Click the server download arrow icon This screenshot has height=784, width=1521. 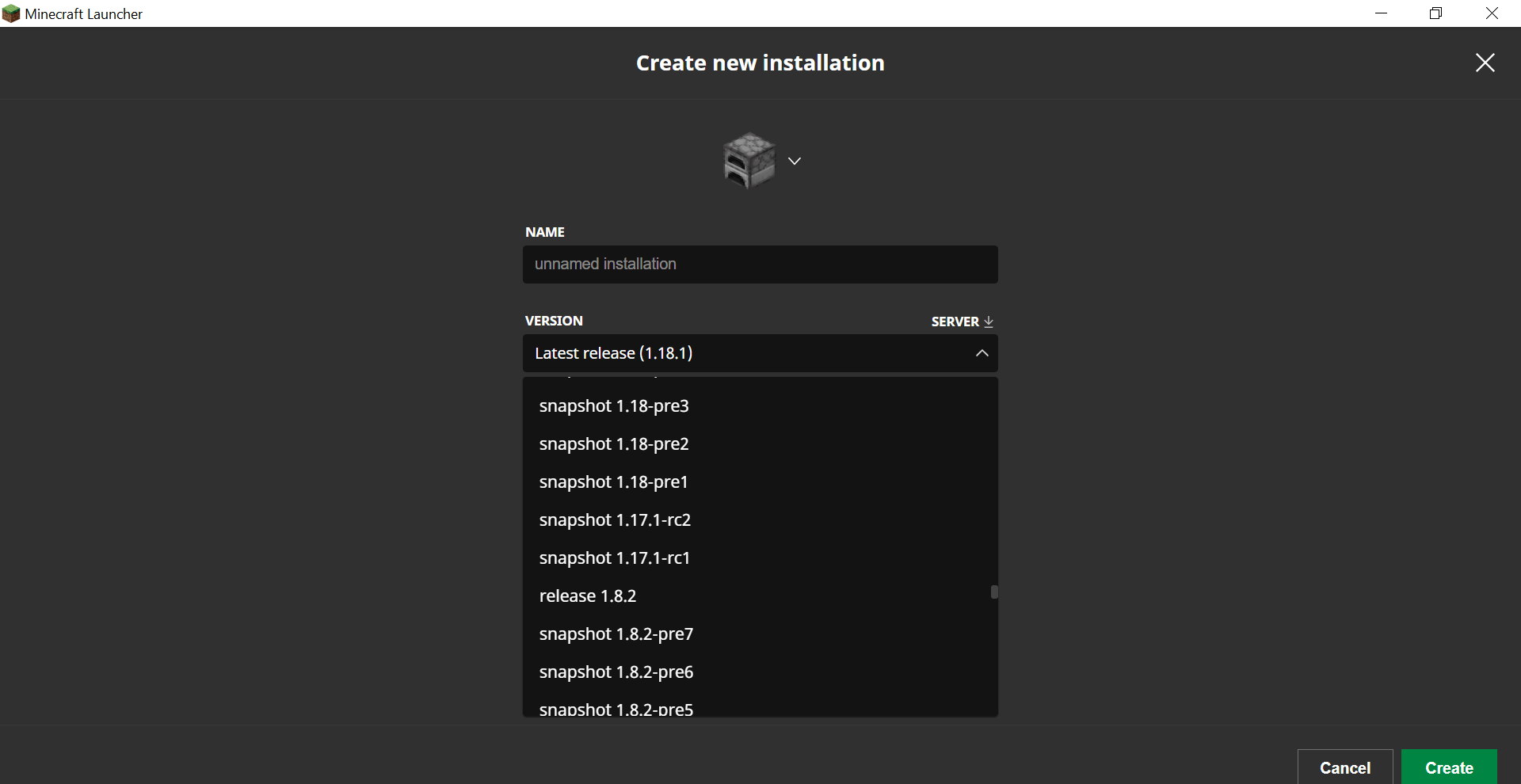coord(989,322)
